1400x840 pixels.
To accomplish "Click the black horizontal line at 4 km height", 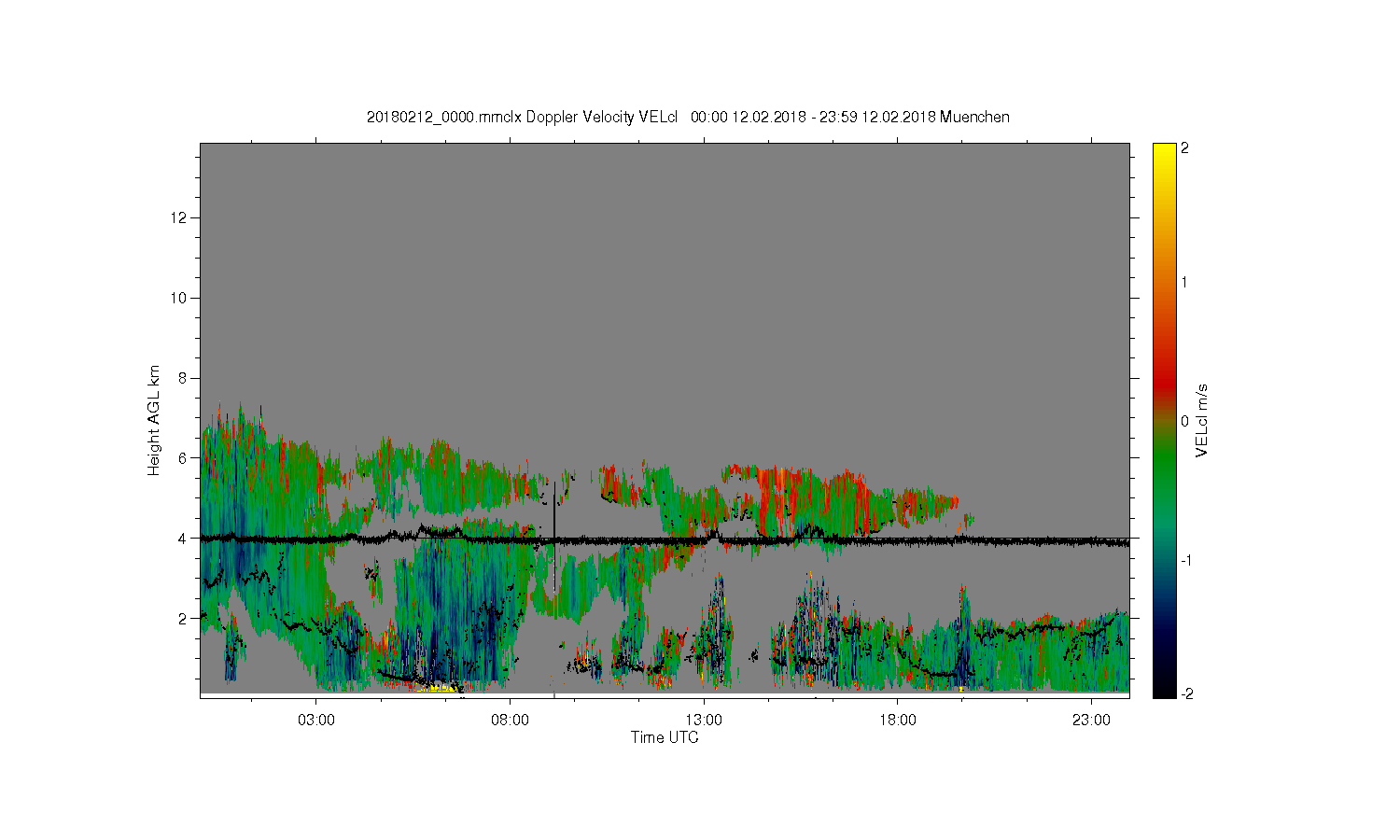I will pos(665,539).
